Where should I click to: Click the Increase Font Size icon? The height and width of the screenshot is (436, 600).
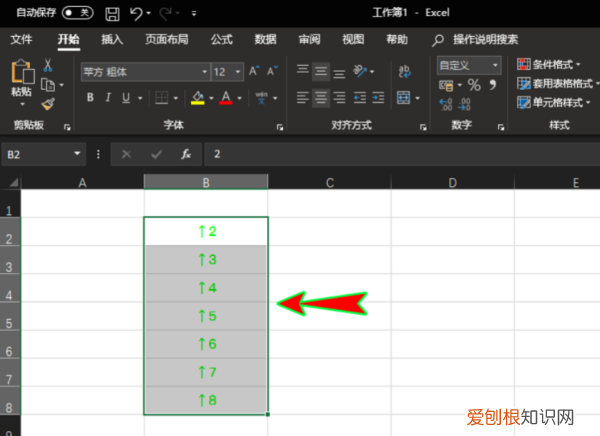coord(254,71)
